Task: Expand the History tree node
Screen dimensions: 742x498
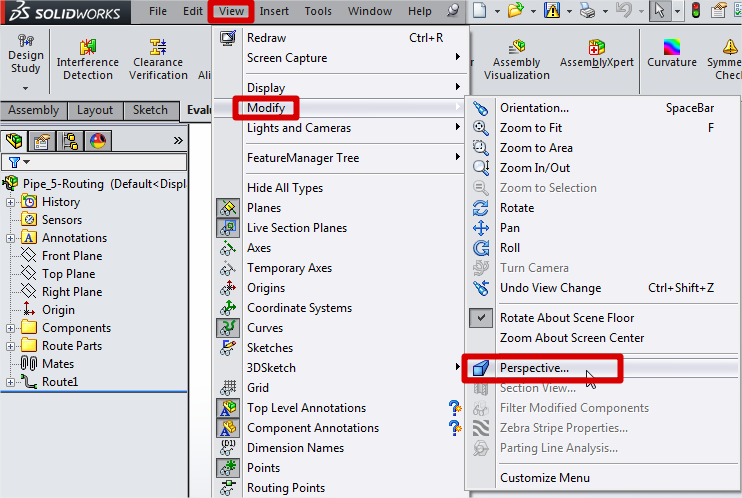Action: pos(11,202)
